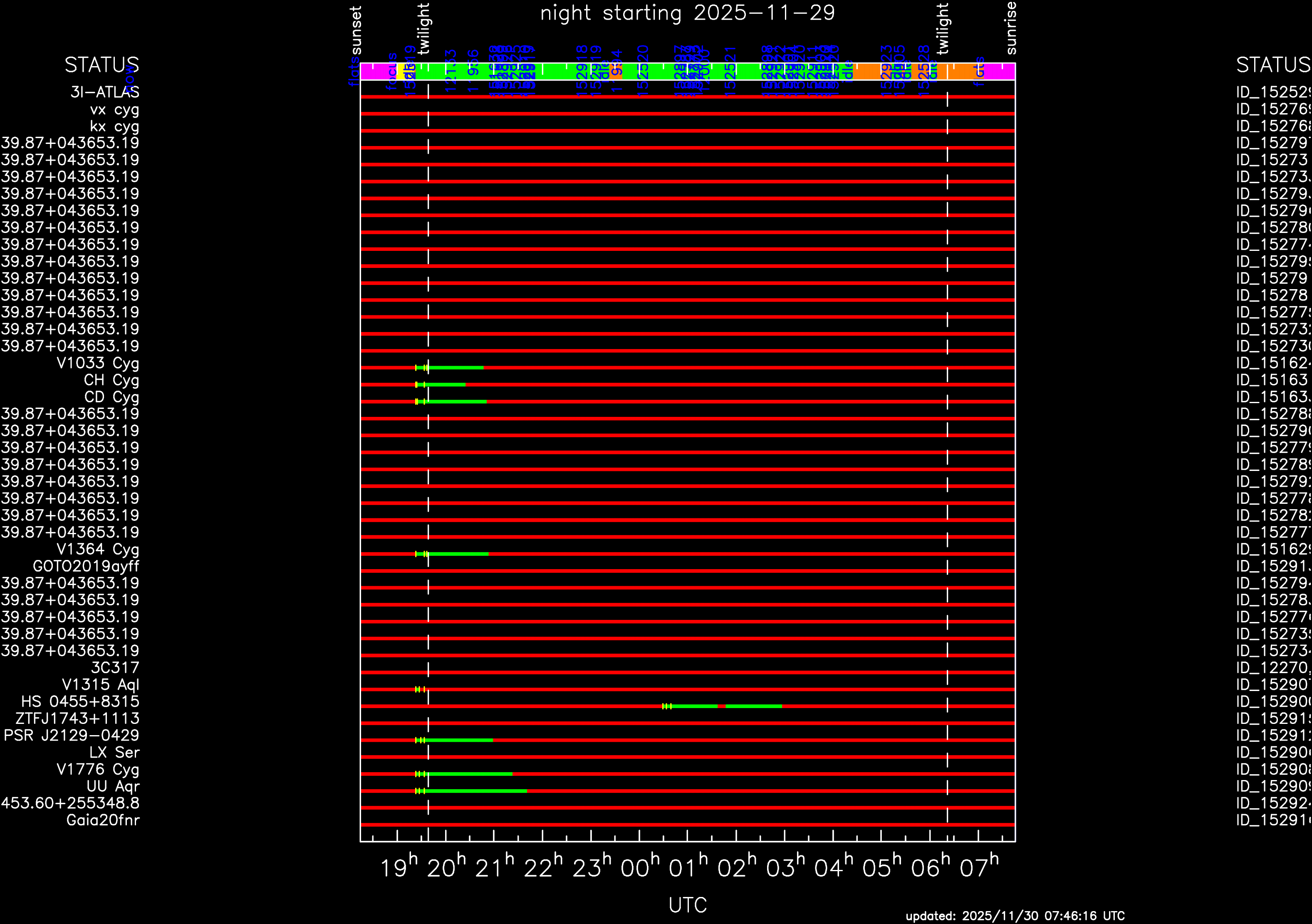The width and height of the screenshot is (1312, 924).
Task: Click the sunset label at top left
Action: [x=356, y=31]
